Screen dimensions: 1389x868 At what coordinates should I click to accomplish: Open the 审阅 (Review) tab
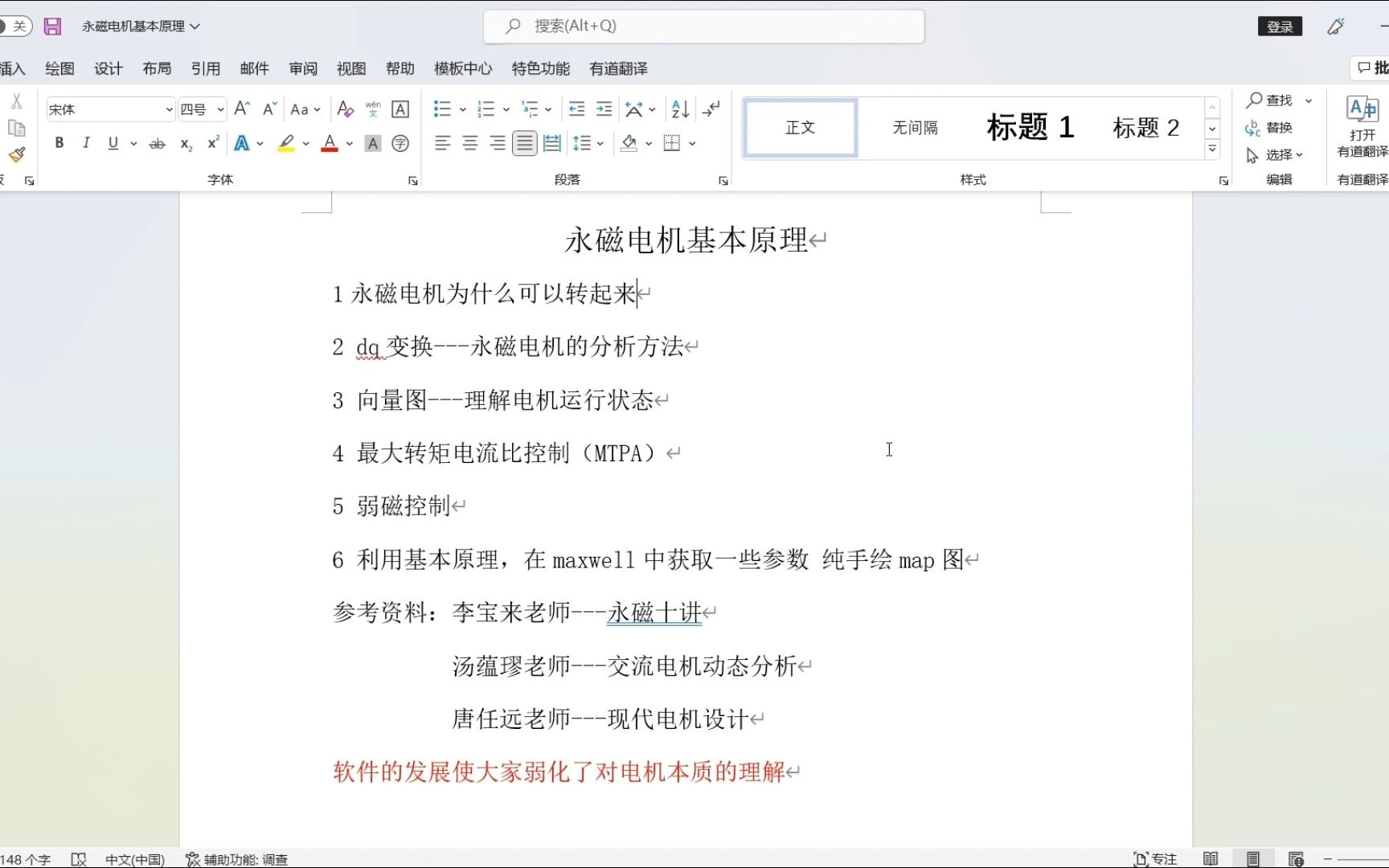click(303, 68)
